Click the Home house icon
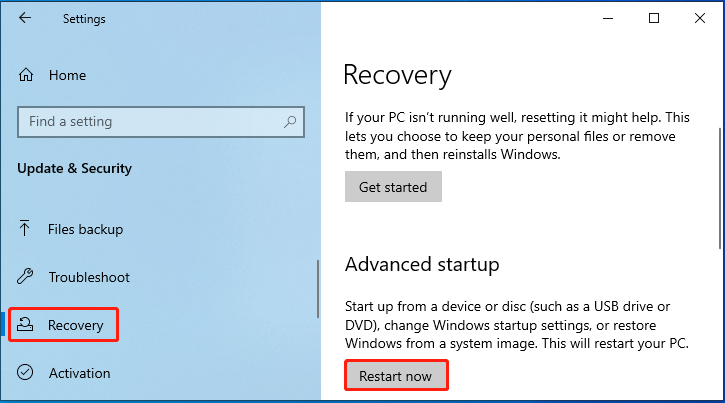 [x=26, y=75]
